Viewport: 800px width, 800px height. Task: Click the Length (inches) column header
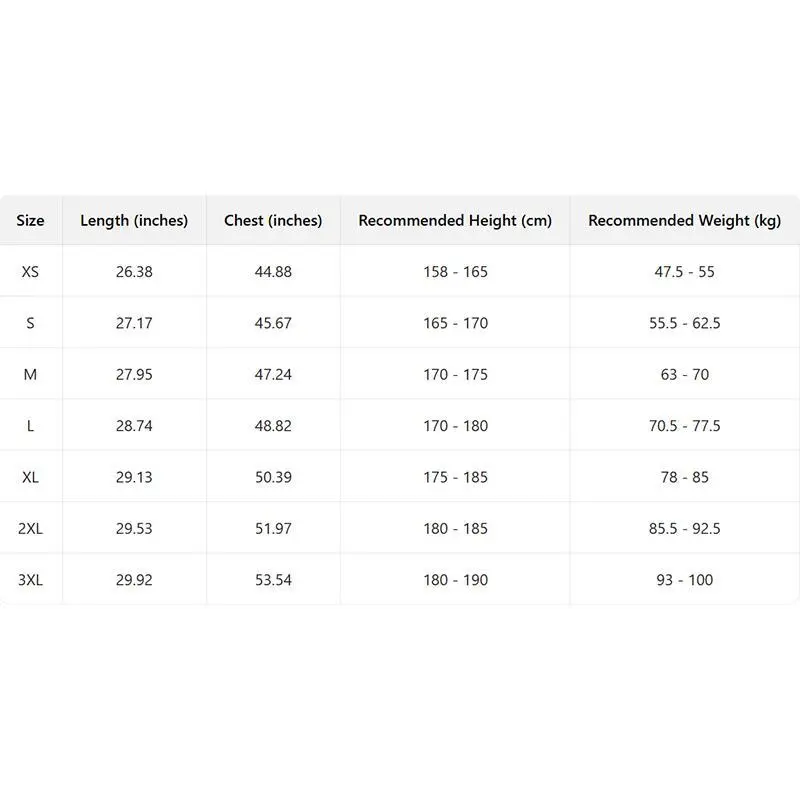(134, 220)
